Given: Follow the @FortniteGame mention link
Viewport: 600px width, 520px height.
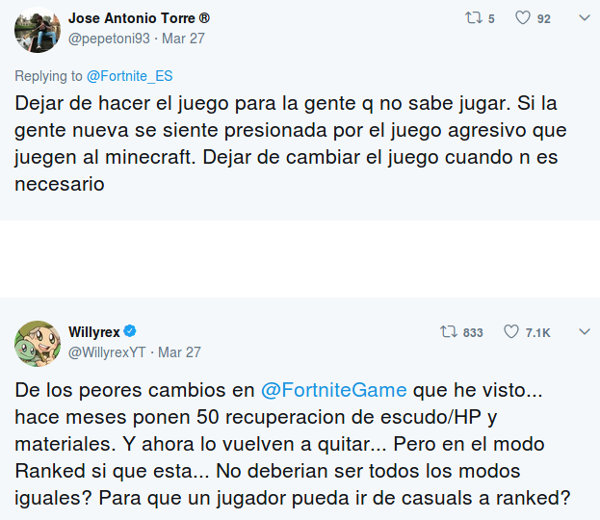Looking at the screenshot, I should click(334, 389).
